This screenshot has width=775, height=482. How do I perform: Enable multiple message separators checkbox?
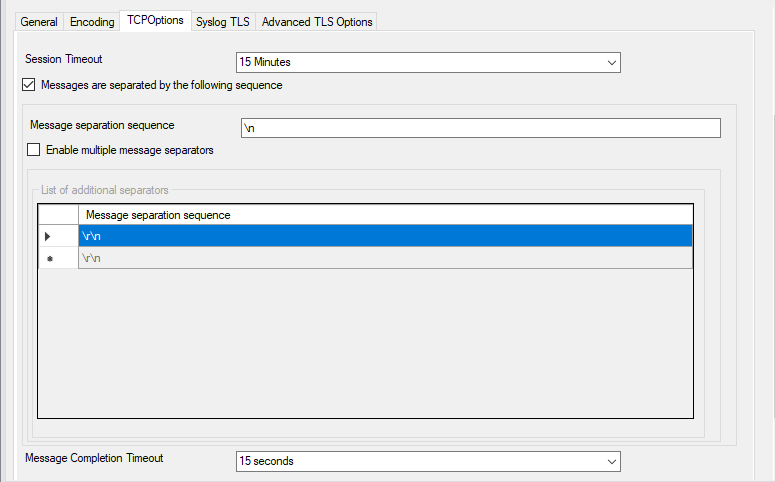click(34, 150)
